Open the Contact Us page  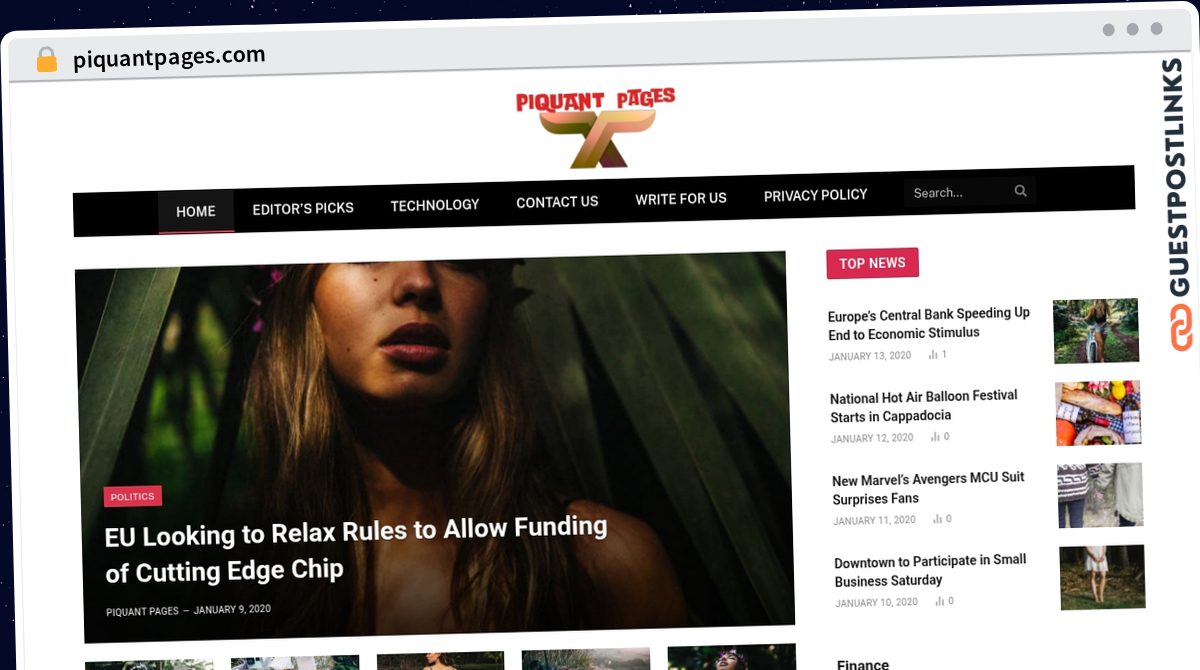557,202
